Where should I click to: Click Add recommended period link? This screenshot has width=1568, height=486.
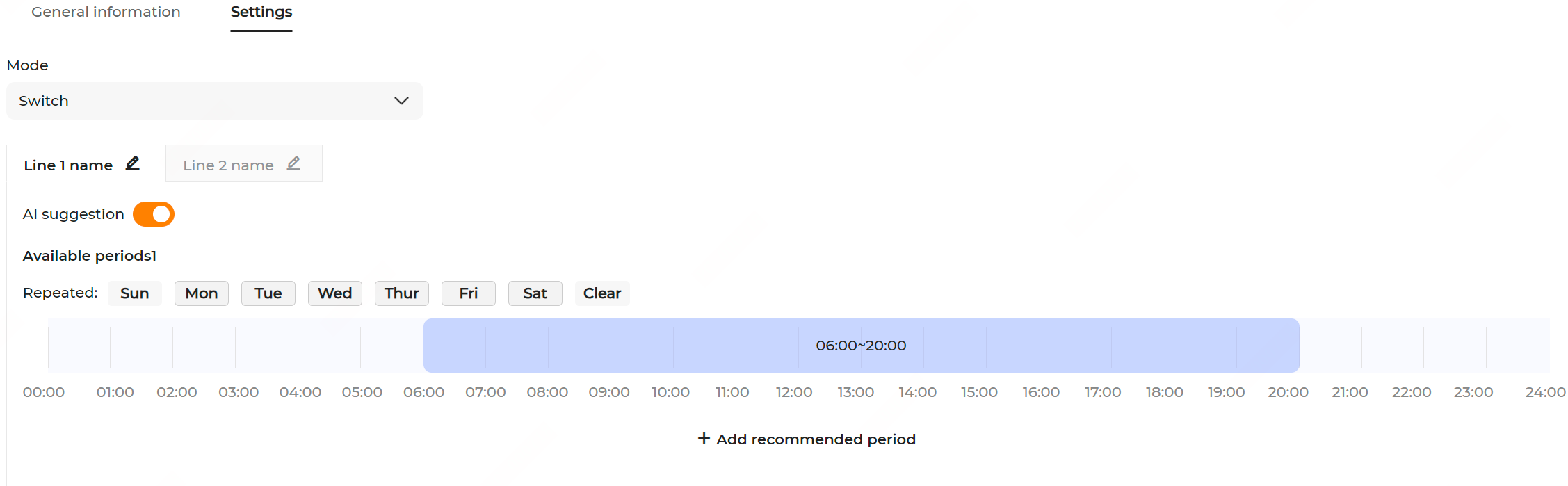(x=815, y=439)
